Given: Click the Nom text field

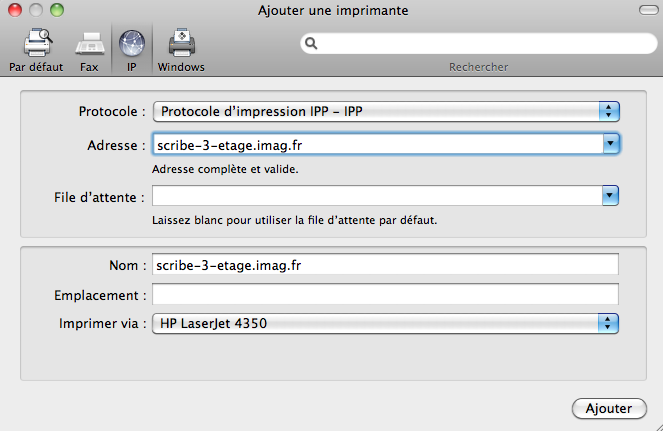Looking at the screenshot, I should coord(385,264).
